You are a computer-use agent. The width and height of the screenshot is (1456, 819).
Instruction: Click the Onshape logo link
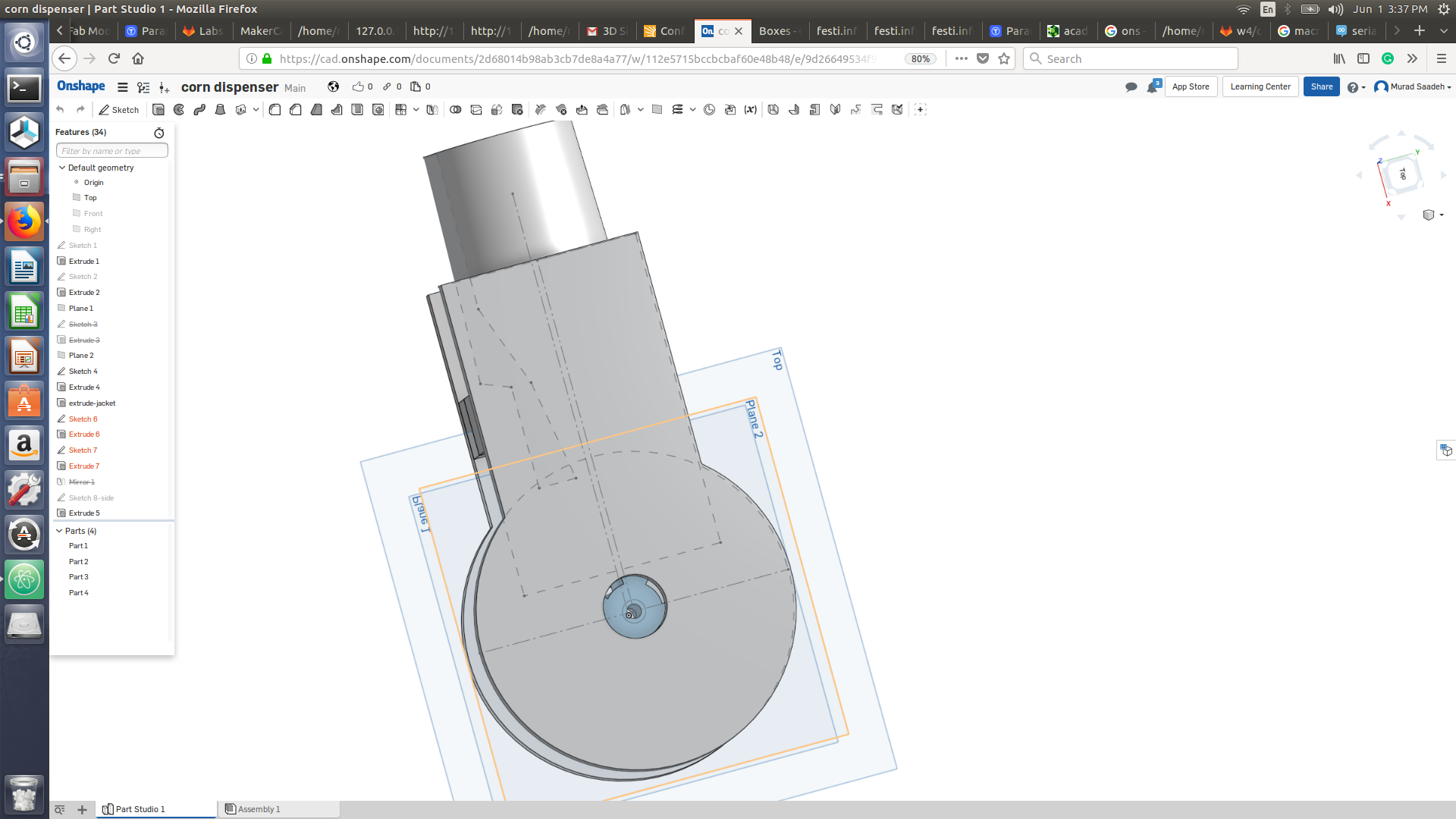(x=81, y=86)
